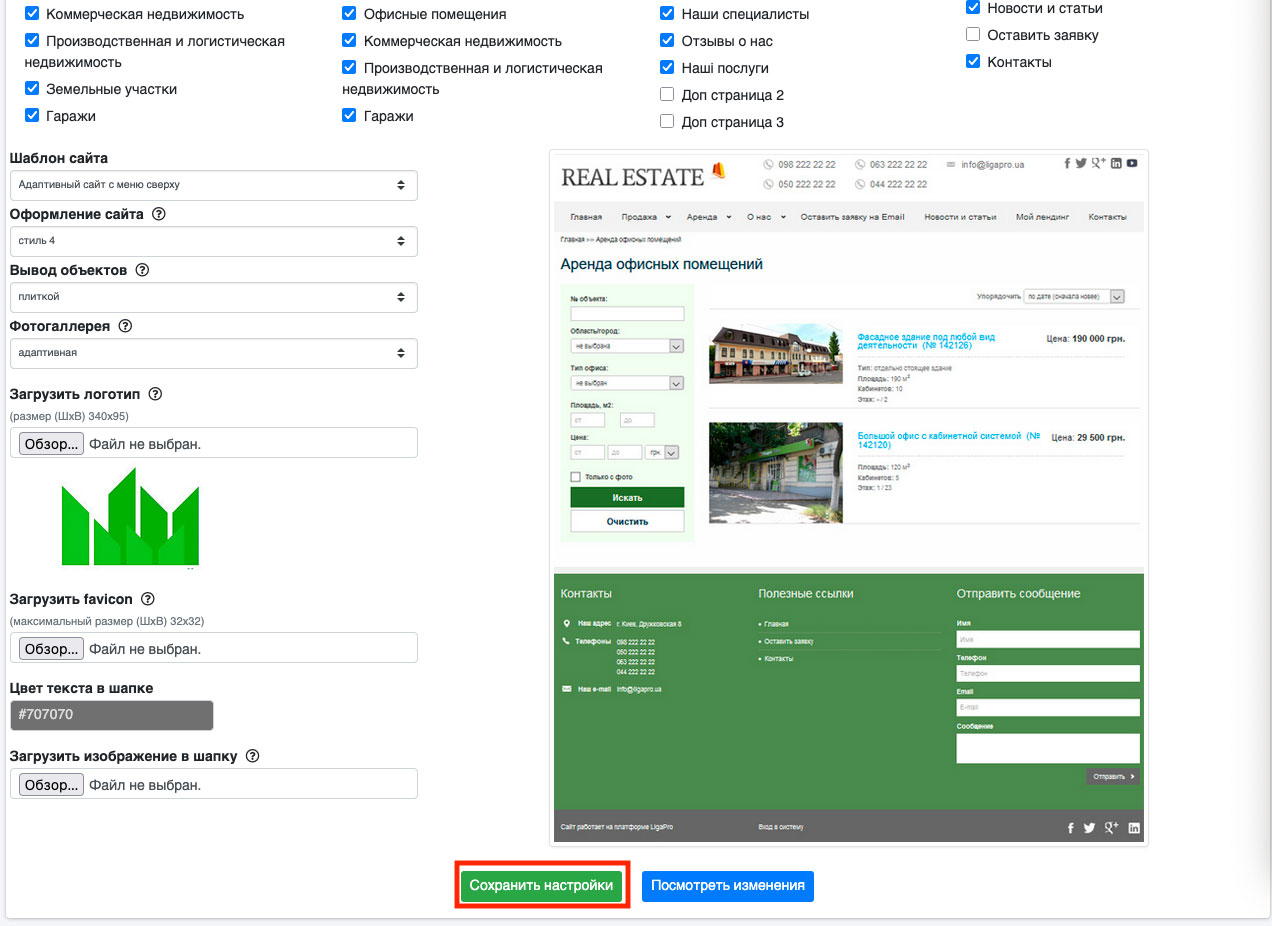1272x926 pixels.
Task: Open the Шаблон сайта dropdown
Action: 213,185
